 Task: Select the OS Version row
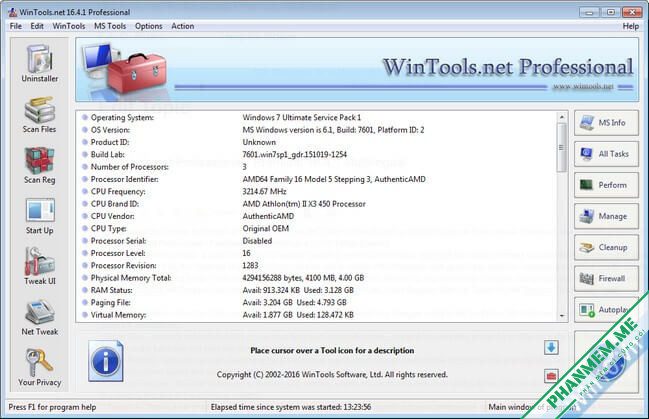click(x=317, y=130)
